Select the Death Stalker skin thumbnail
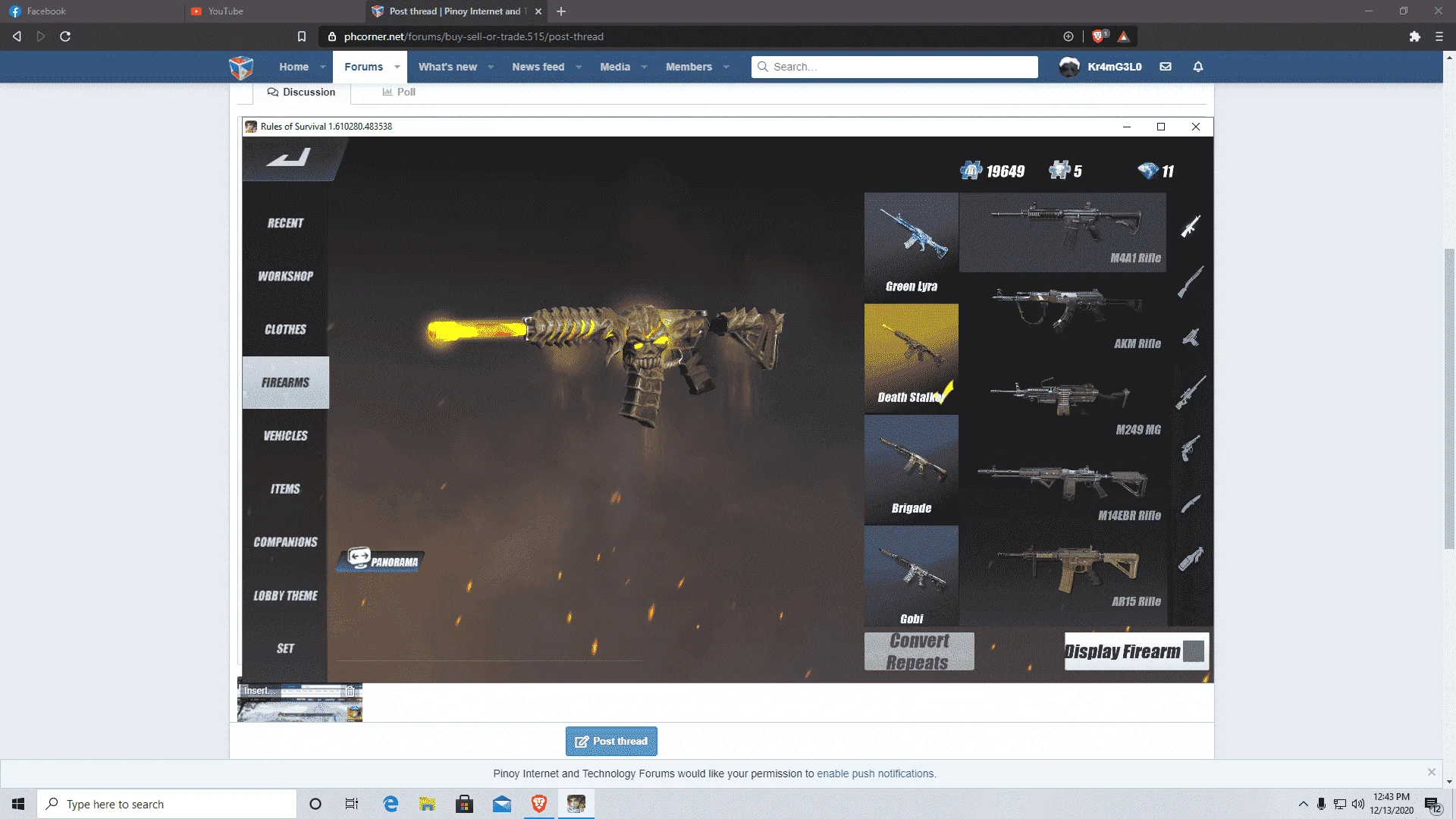This screenshot has height=819, width=1456. [912, 358]
